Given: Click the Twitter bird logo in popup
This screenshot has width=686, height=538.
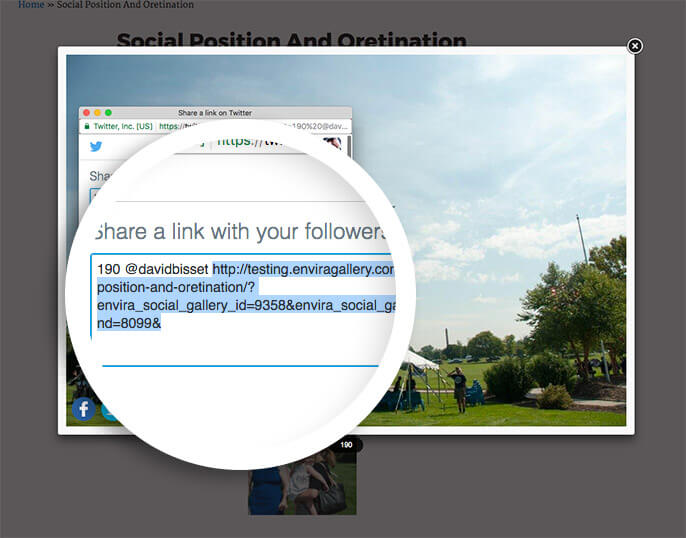Looking at the screenshot, I should pos(96,146).
